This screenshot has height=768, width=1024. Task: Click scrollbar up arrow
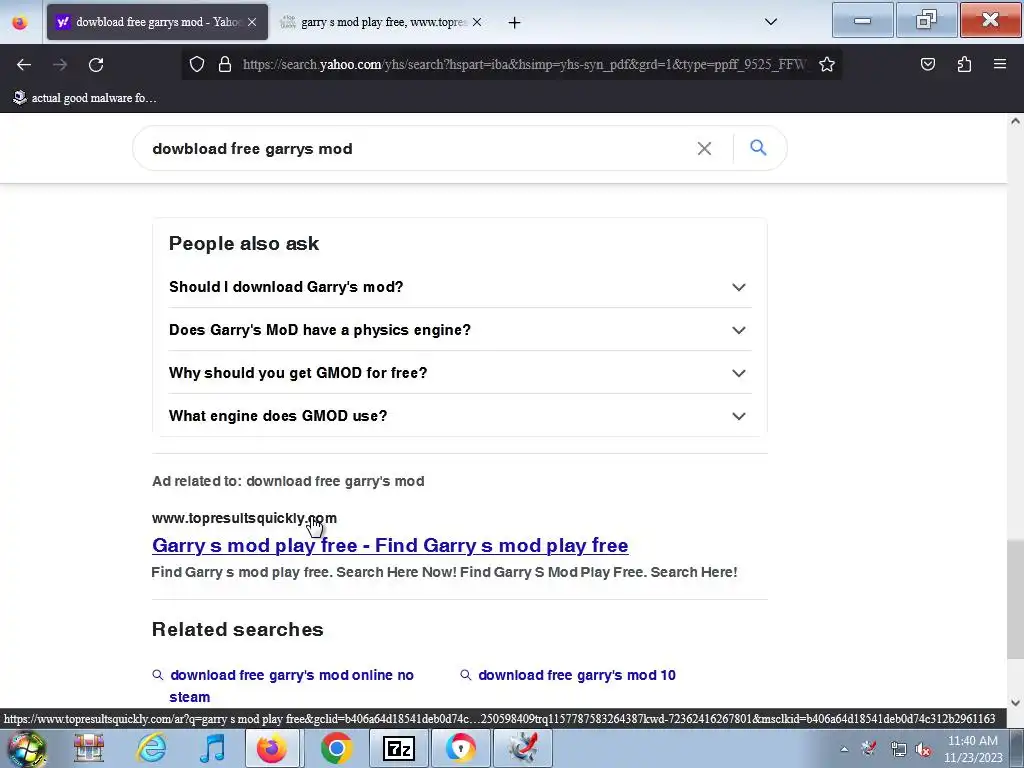(1015, 121)
